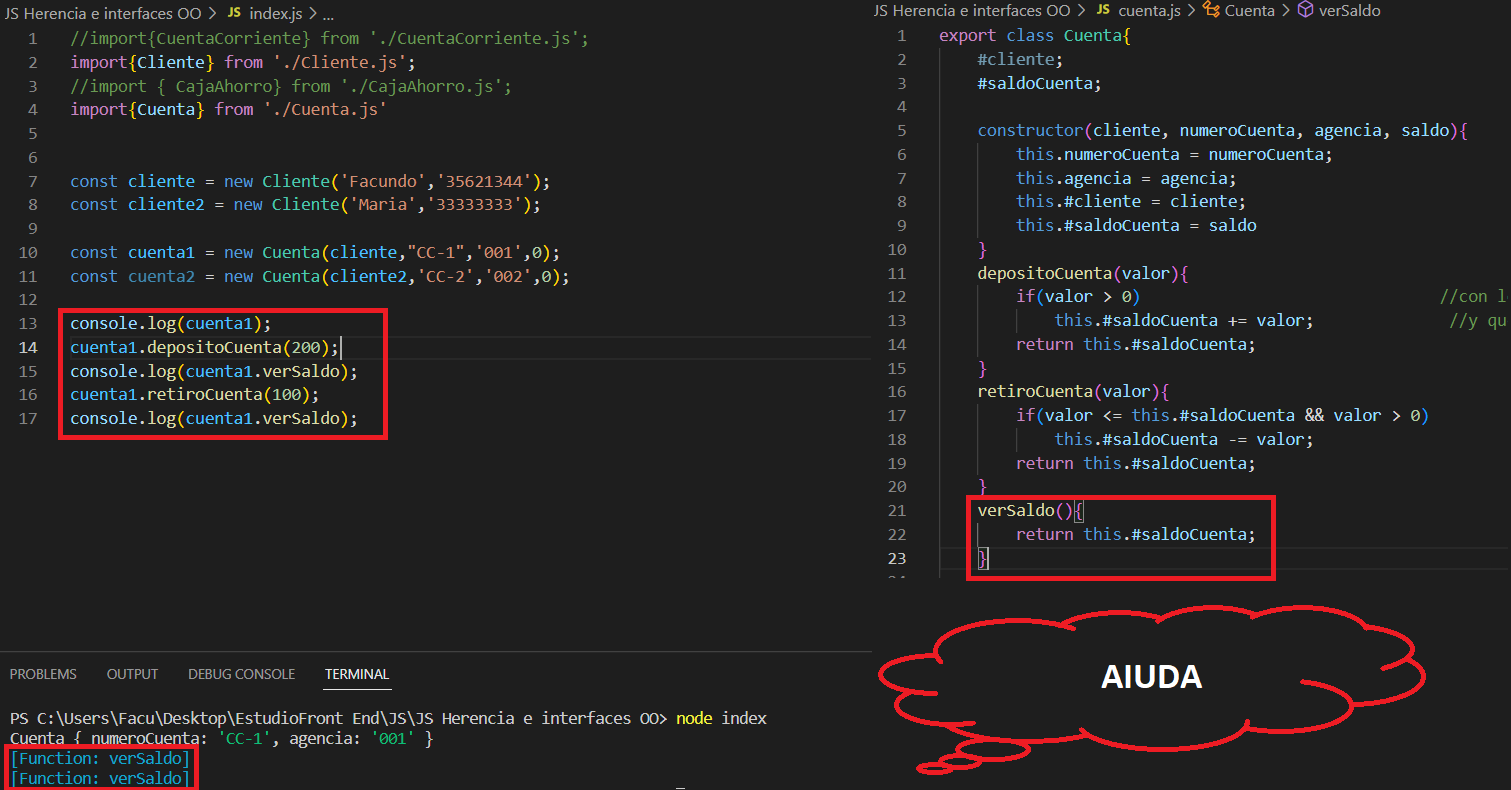Click the //con comment on cuenta.js line 12
1511x790 pixels.
click(1475, 297)
